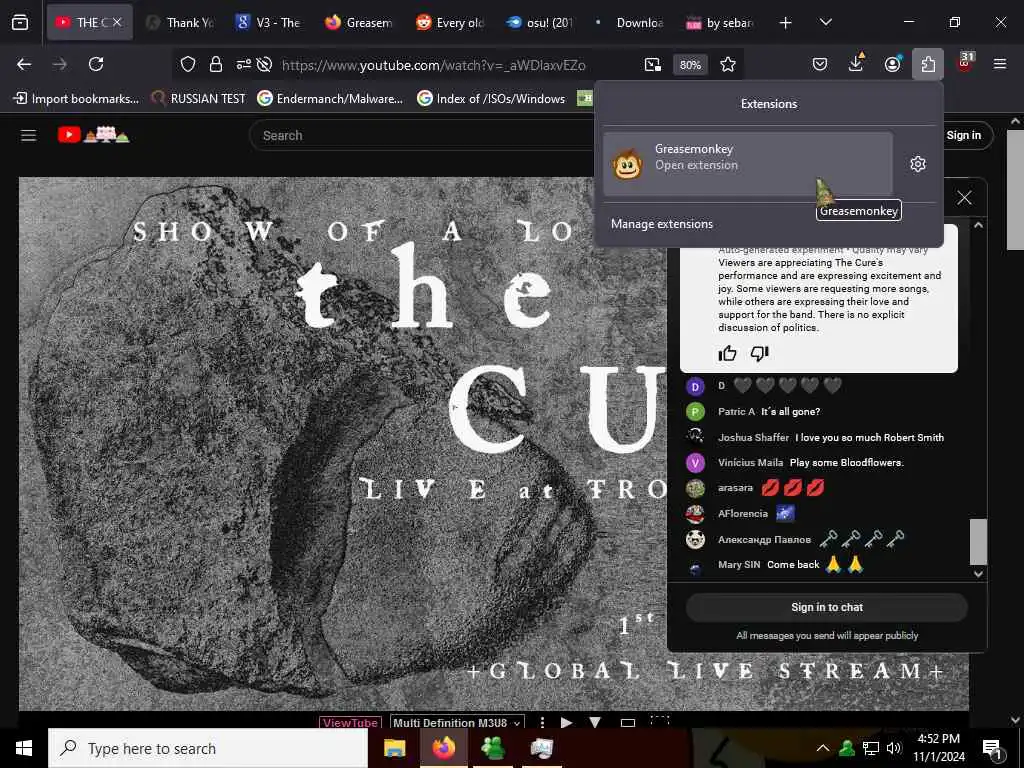Open a new browser tab
1024x768 pixels.
pyautogui.click(x=786, y=23)
